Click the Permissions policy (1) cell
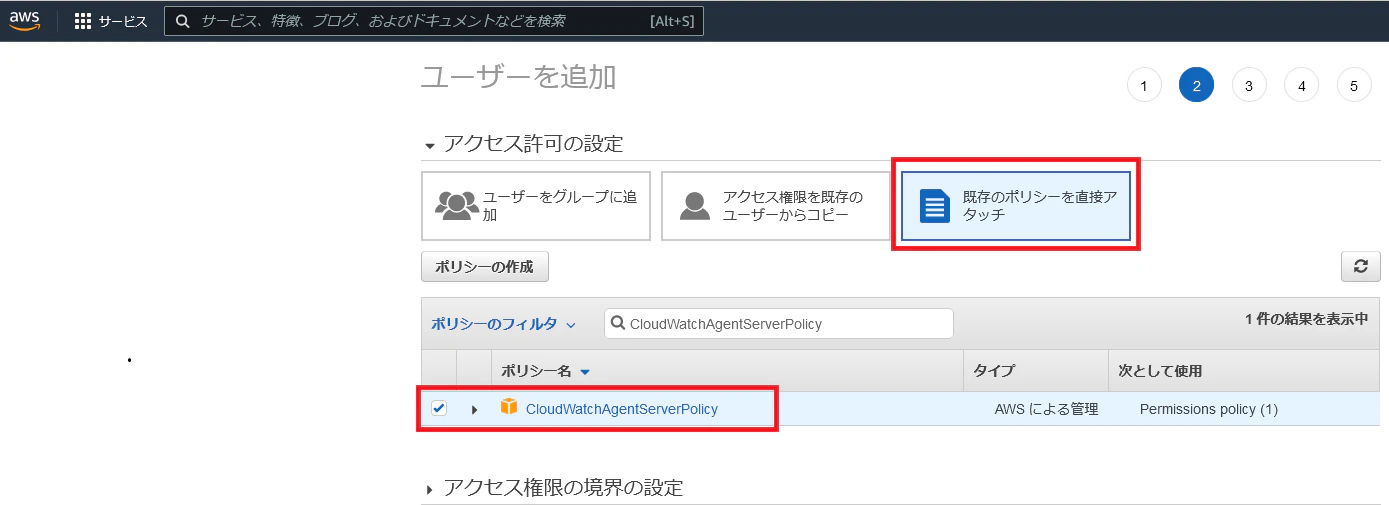The image size is (1389, 505). coord(1209,409)
